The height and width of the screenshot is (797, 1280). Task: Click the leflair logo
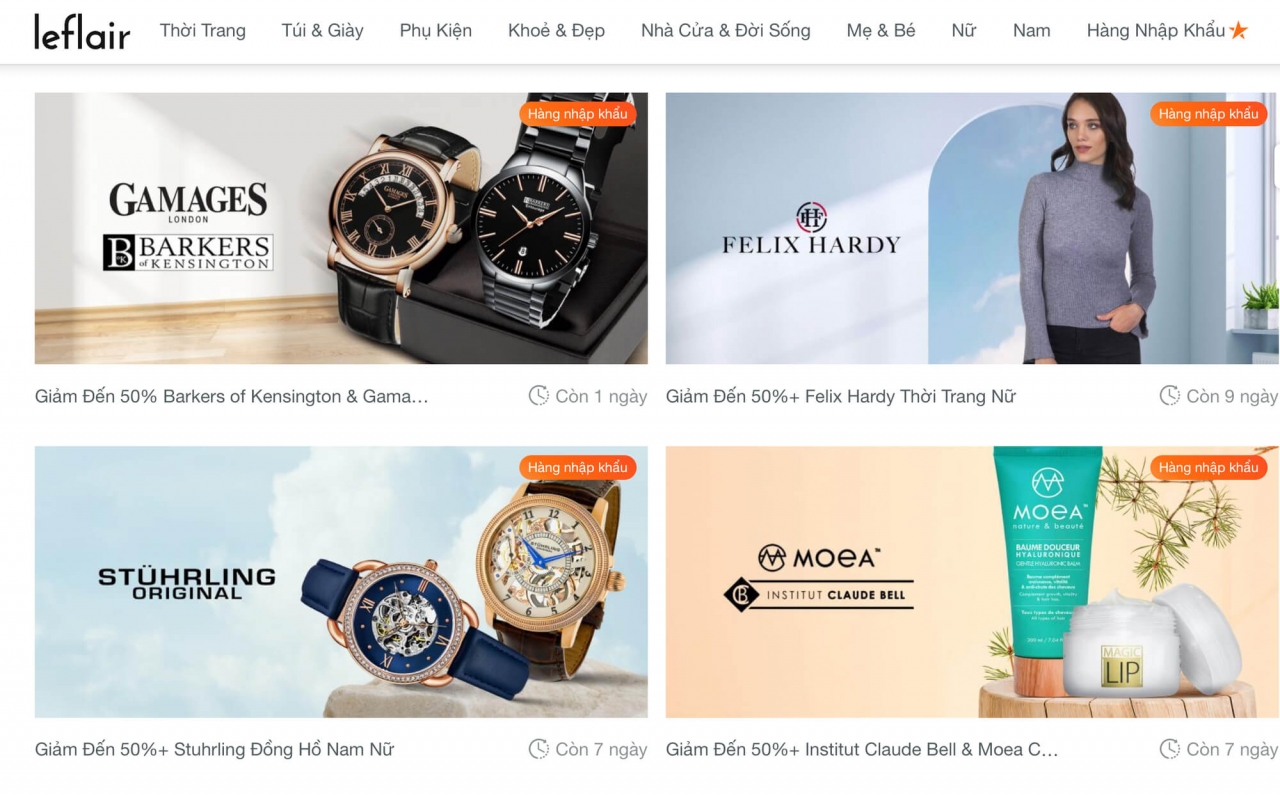point(82,32)
